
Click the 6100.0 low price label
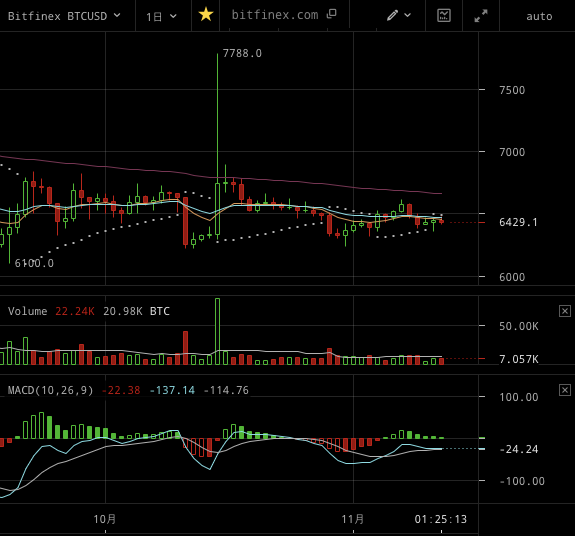point(34,263)
